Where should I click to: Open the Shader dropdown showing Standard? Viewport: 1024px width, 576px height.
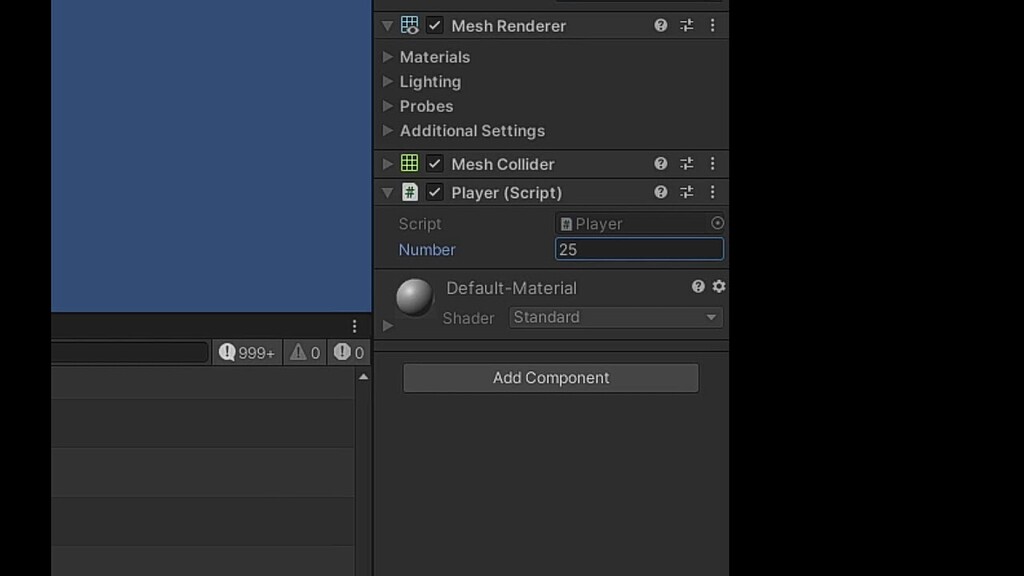pos(614,317)
